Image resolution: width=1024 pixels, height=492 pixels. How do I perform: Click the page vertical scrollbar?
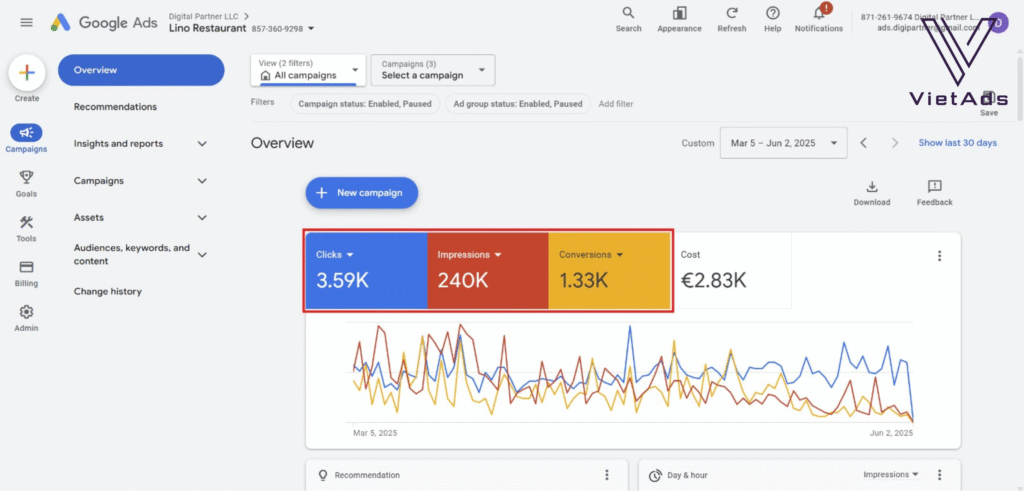pos(1019,88)
